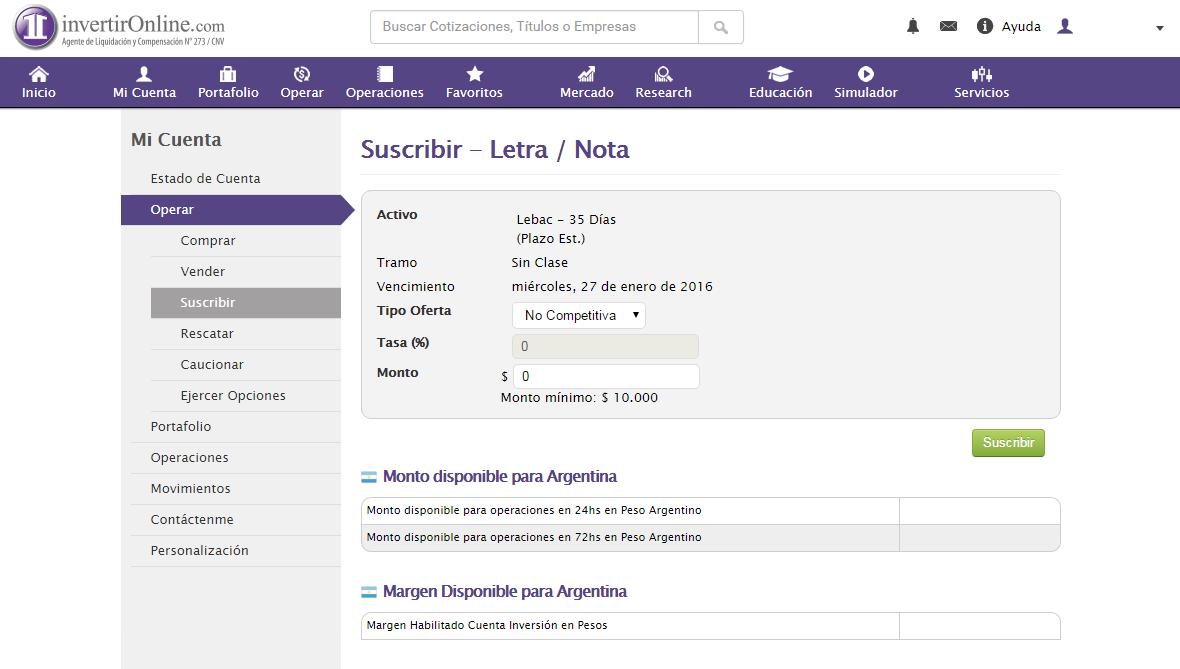Click 'Monto disponible para operaciones en 24hs' row

pos(710,510)
